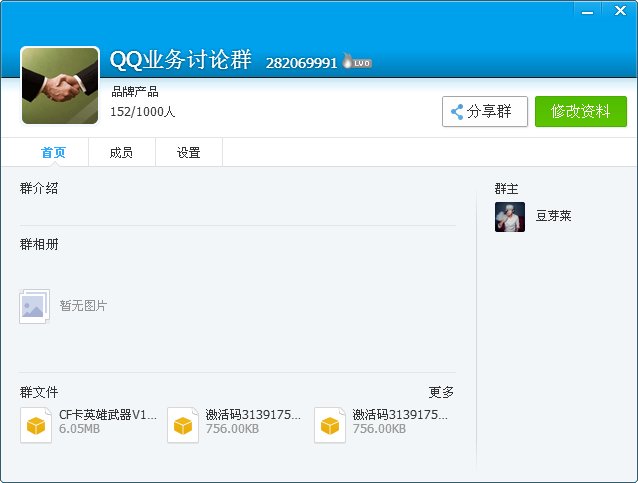Click the handshake group avatar image
Image resolution: width=638 pixels, height=483 pixels.
[60, 85]
